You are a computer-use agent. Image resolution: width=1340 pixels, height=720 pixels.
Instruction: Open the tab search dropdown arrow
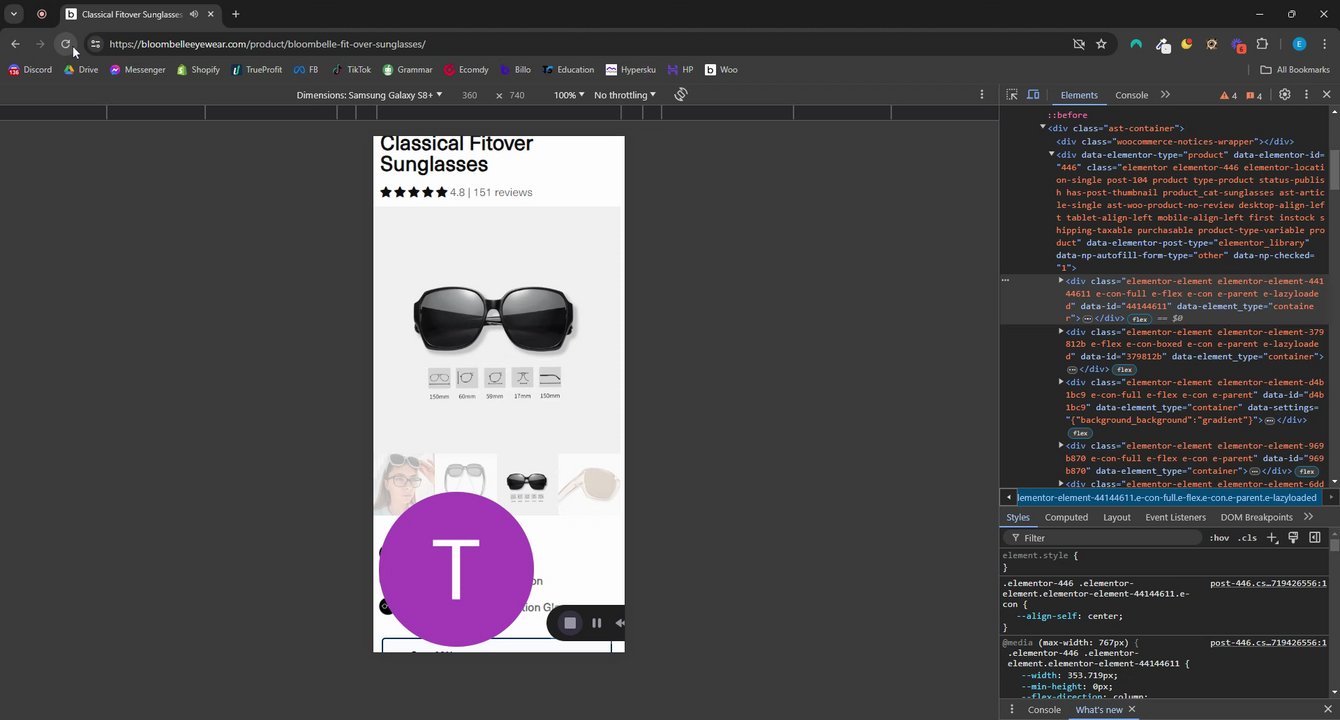pos(14,14)
